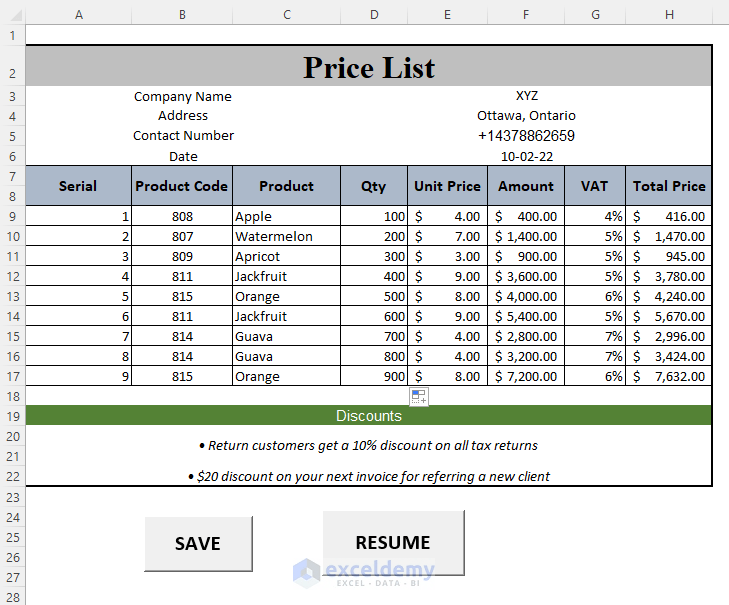Select Total Price cell 2,996.00
The width and height of the screenshot is (729, 605).
(x=669, y=336)
